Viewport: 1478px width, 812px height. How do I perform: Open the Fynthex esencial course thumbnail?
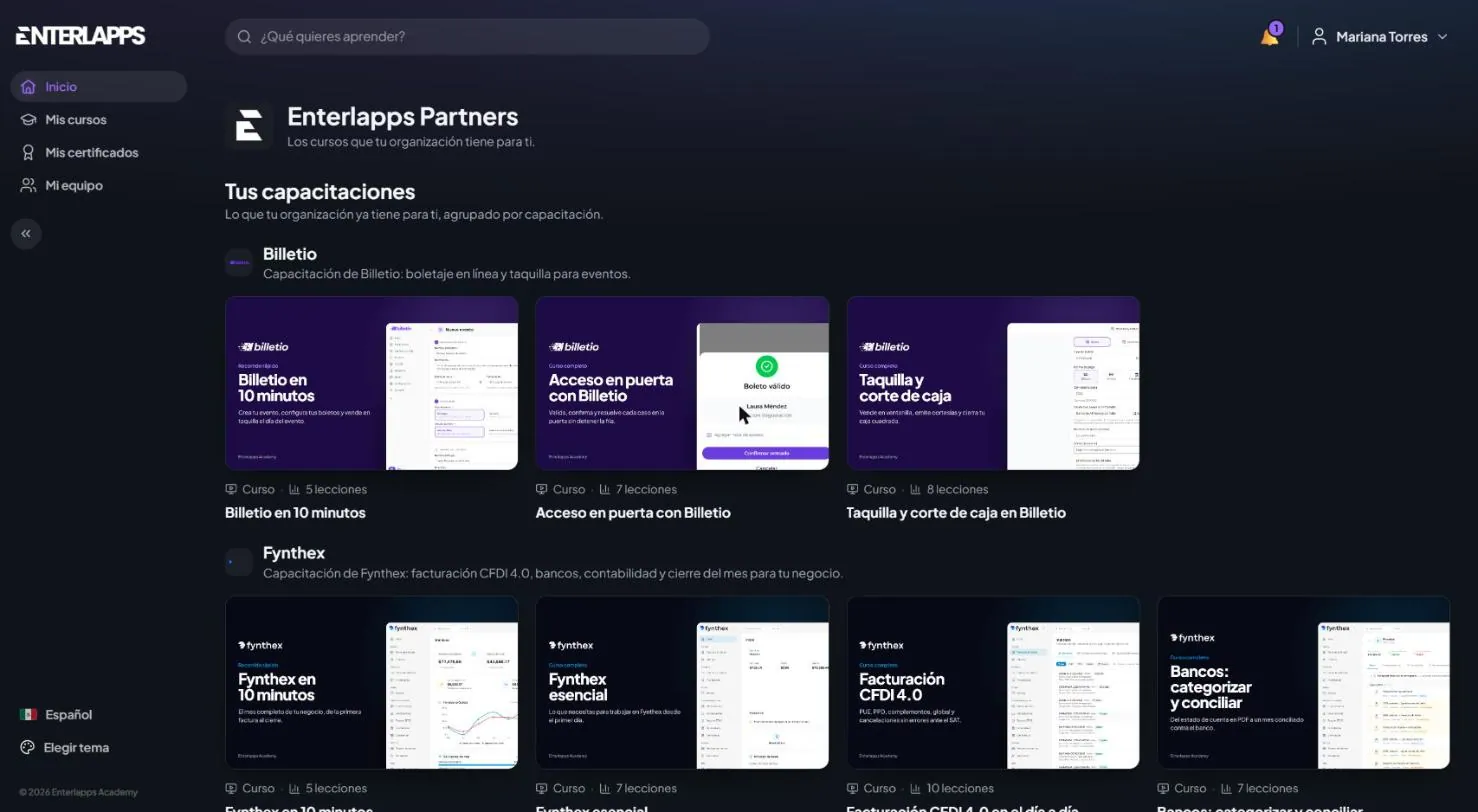point(682,682)
